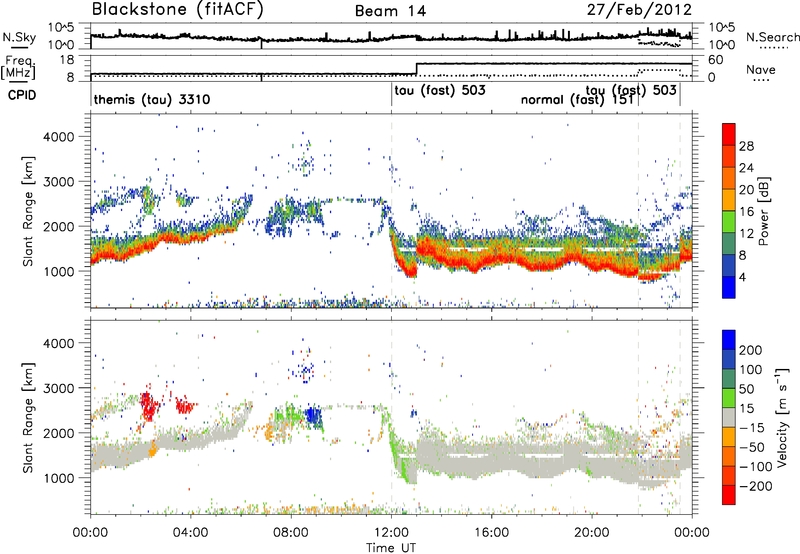The image size is (800, 554).
Task: Click the '10^5' tick beside N.Search label
Action: (x=722, y=27)
